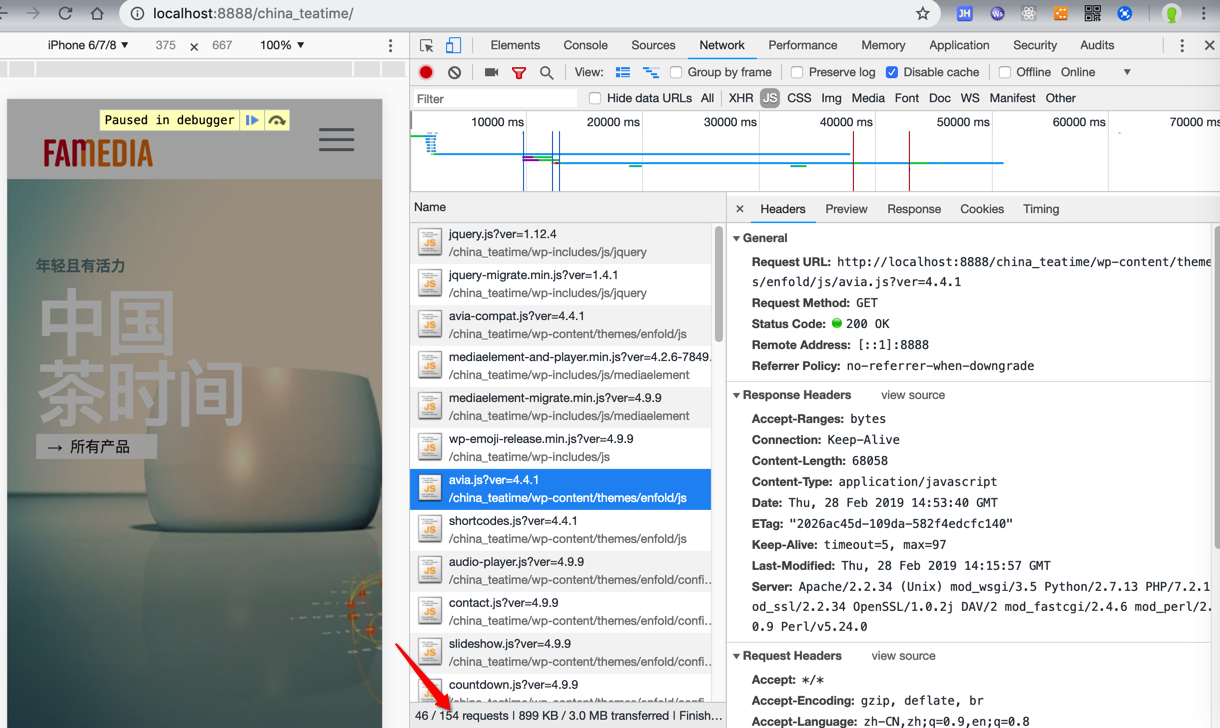This screenshot has height=728, width=1220.
Task: Open the Online throttling dropdown
Action: (x=1096, y=72)
